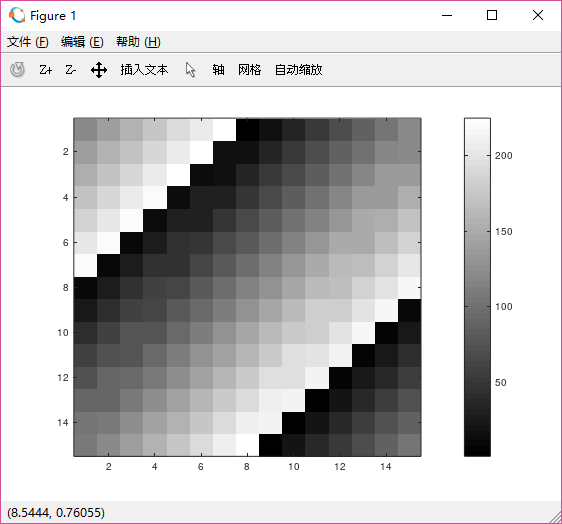Click the rotate tool icon in toolbar
Viewport: 562px width, 524px height.
click(x=17, y=70)
